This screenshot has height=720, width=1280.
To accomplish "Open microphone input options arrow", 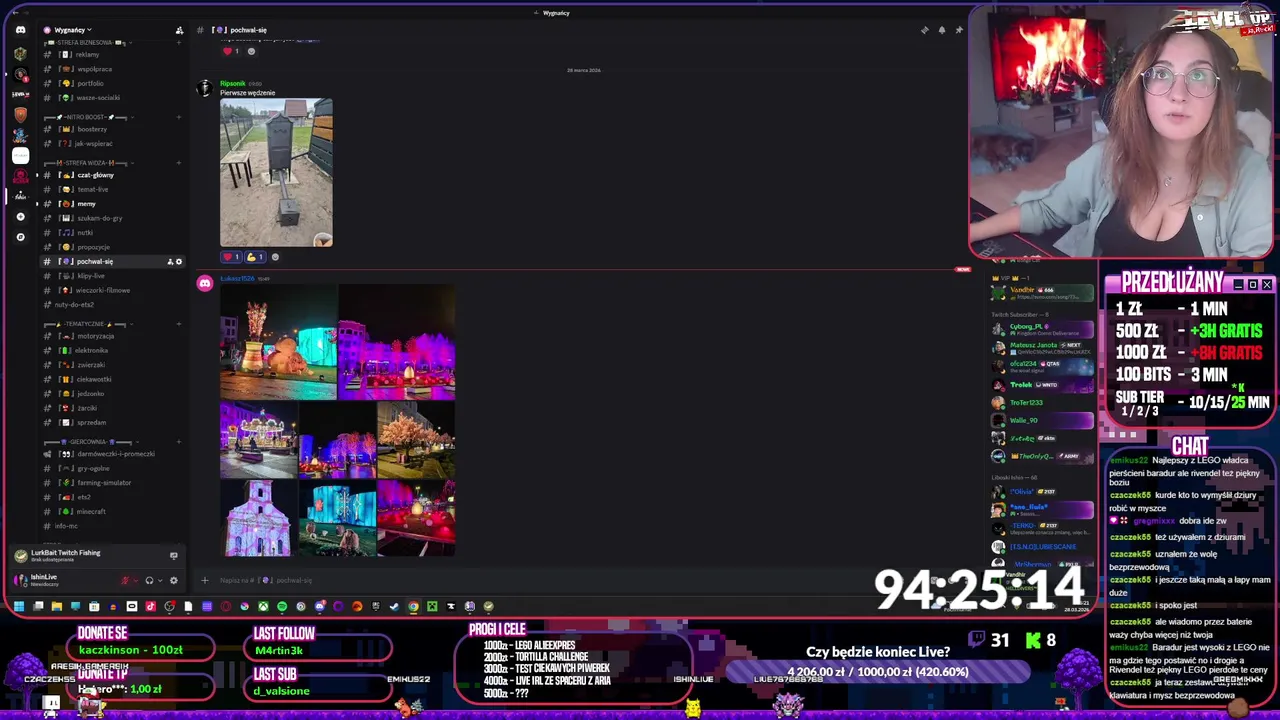I will click(x=136, y=580).
